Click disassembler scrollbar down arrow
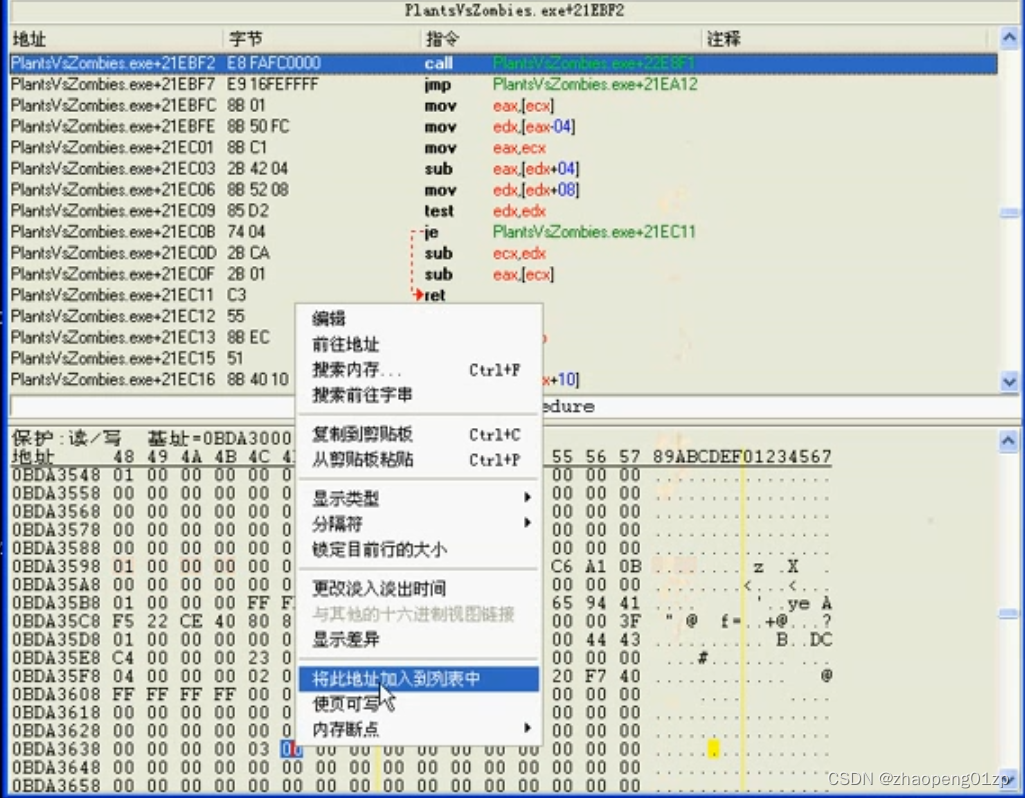The width and height of the screenshot is (1025, 798). (1009, 381)
